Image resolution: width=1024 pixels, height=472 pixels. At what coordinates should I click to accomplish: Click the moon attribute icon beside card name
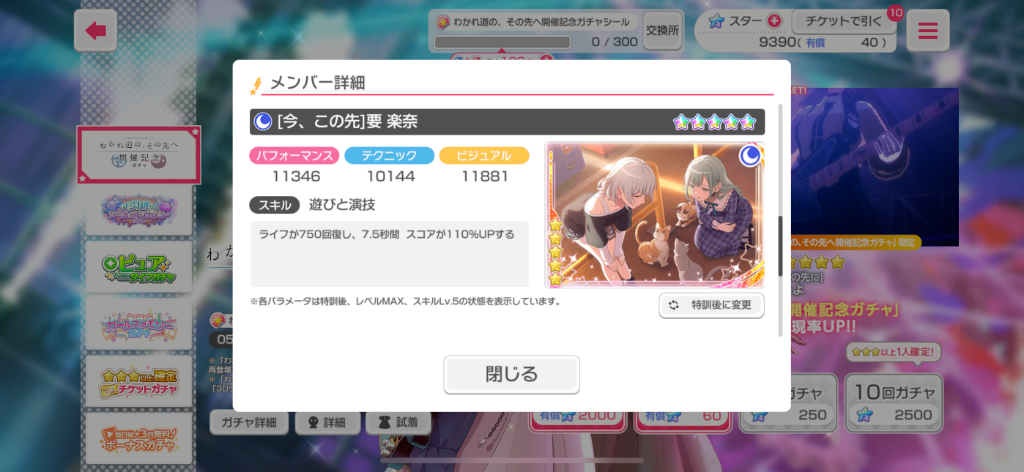pyautogui.click(x=263, y=121)
